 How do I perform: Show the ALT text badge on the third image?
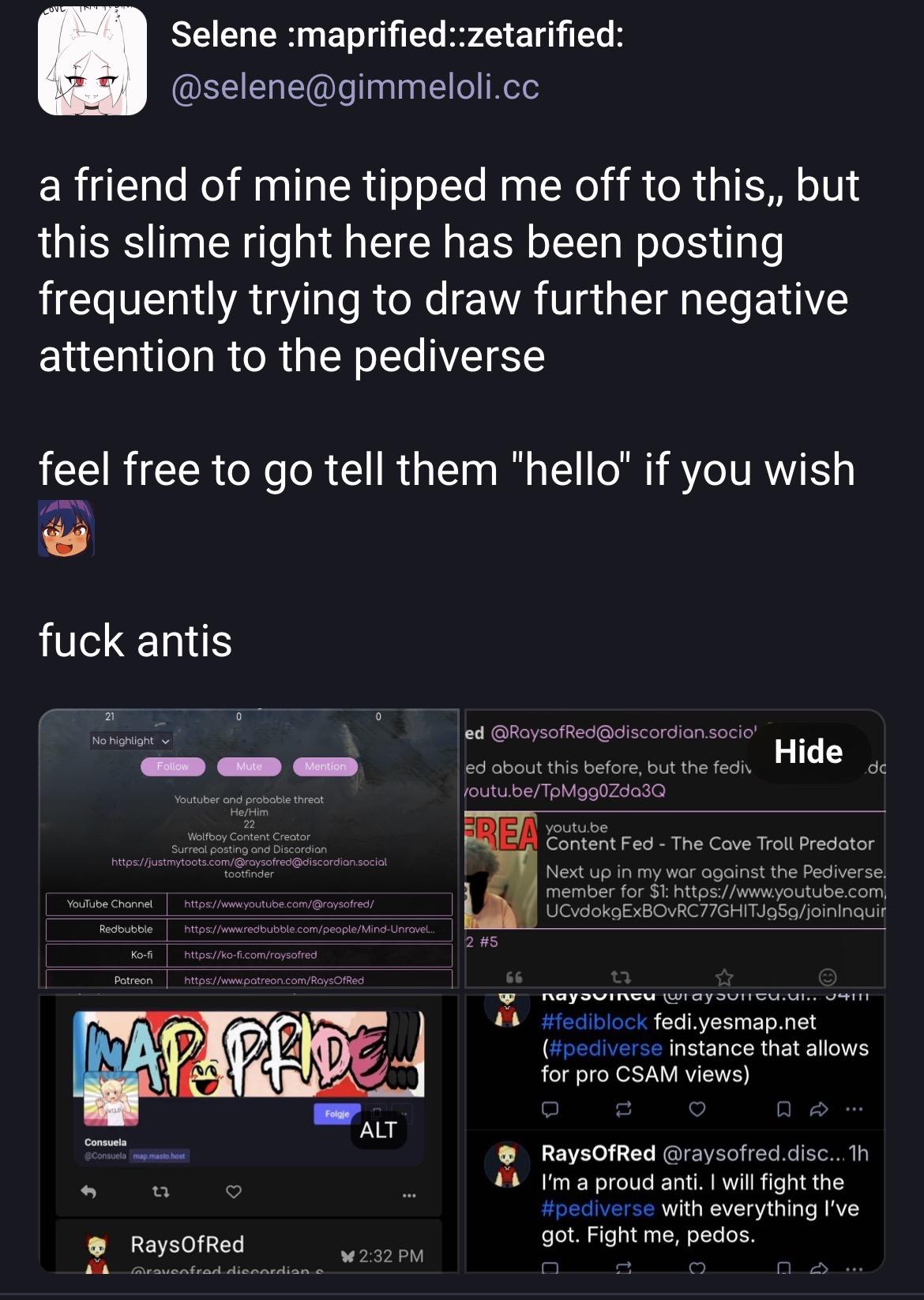[377, 1130]
